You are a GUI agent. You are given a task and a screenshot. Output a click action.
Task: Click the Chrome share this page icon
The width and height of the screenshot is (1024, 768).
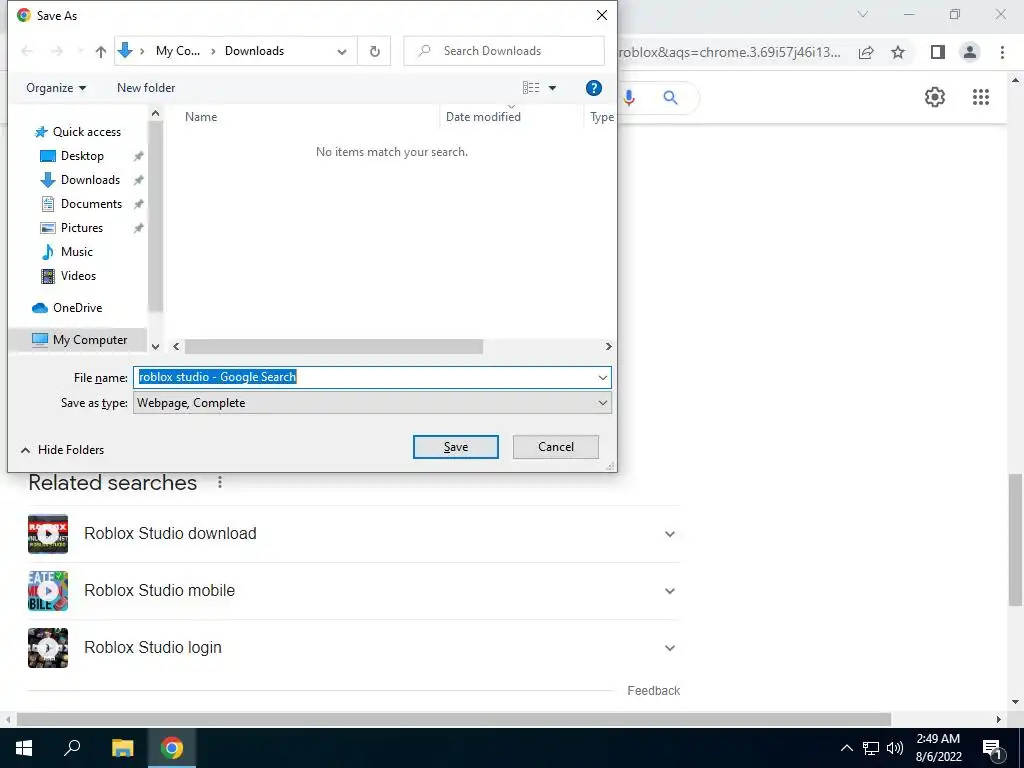pos(866,52)
